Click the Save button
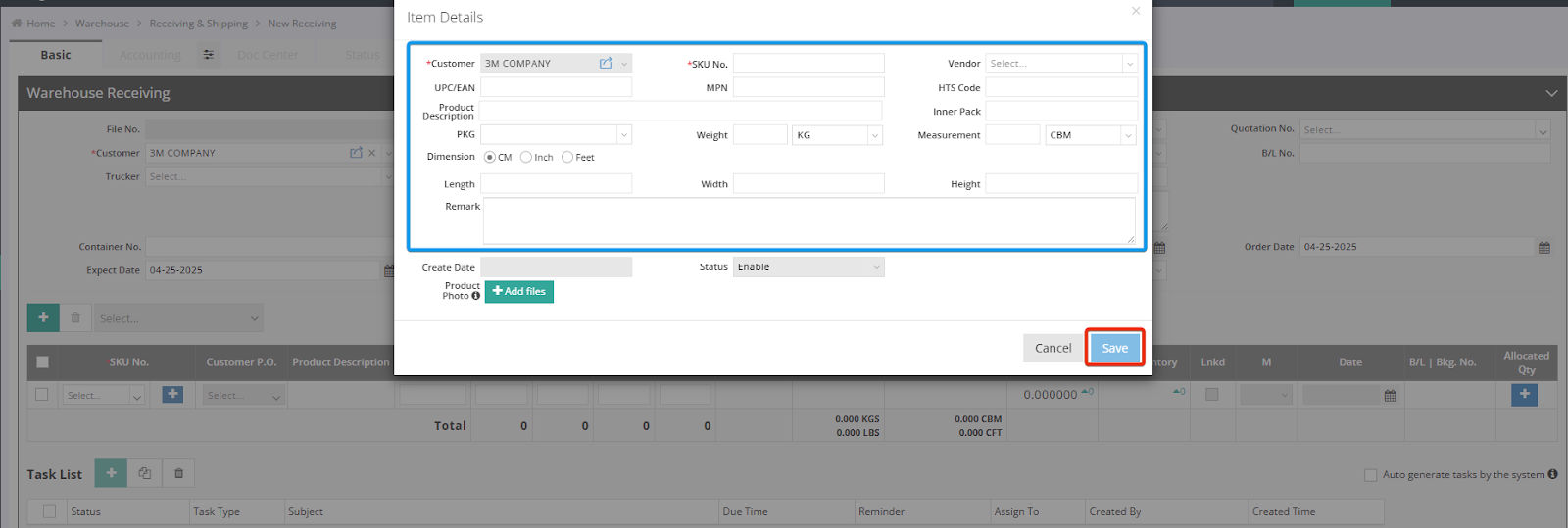 pyautogui.click(x=1114, y=348)
